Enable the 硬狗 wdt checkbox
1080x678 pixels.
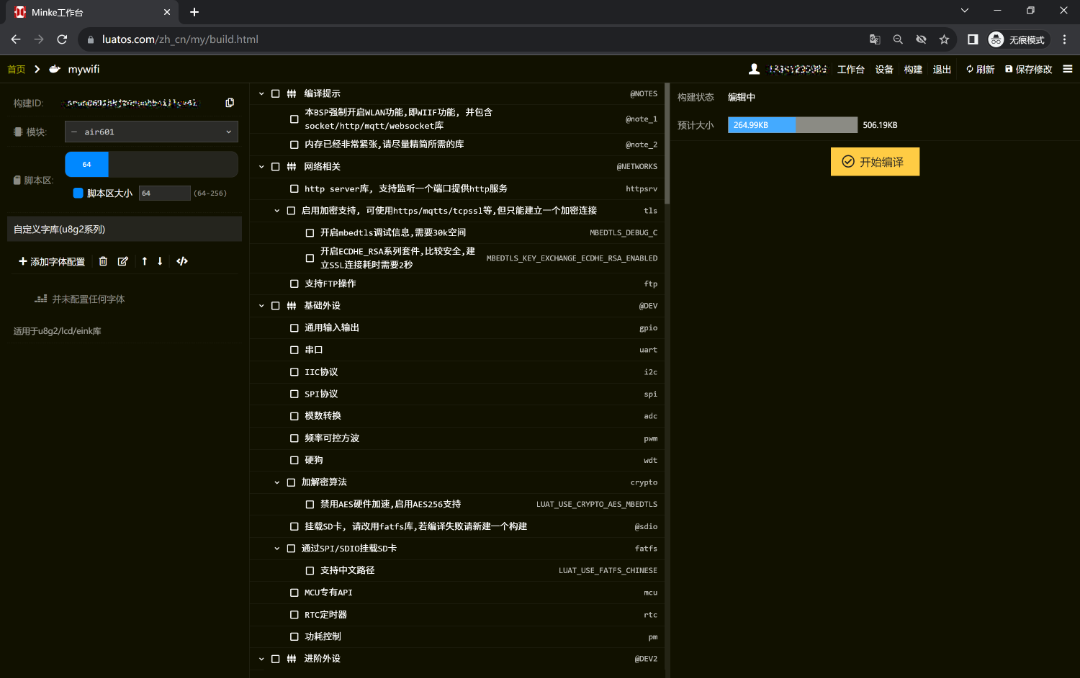click(294, 460)
